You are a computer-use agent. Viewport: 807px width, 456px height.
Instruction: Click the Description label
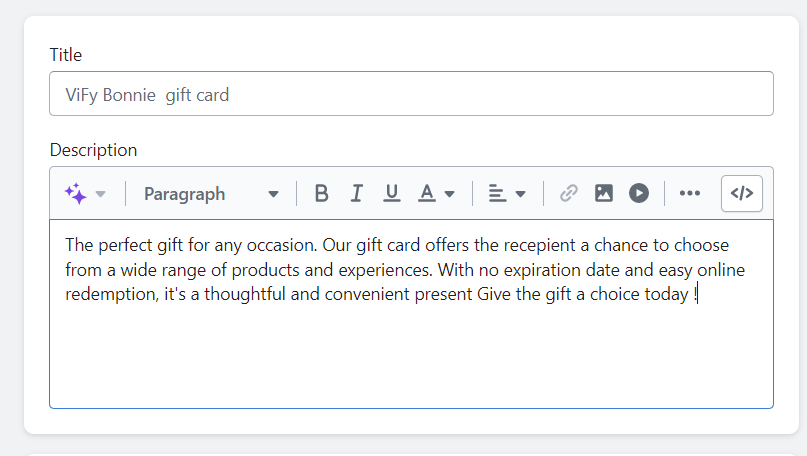[x=93, y=150]
